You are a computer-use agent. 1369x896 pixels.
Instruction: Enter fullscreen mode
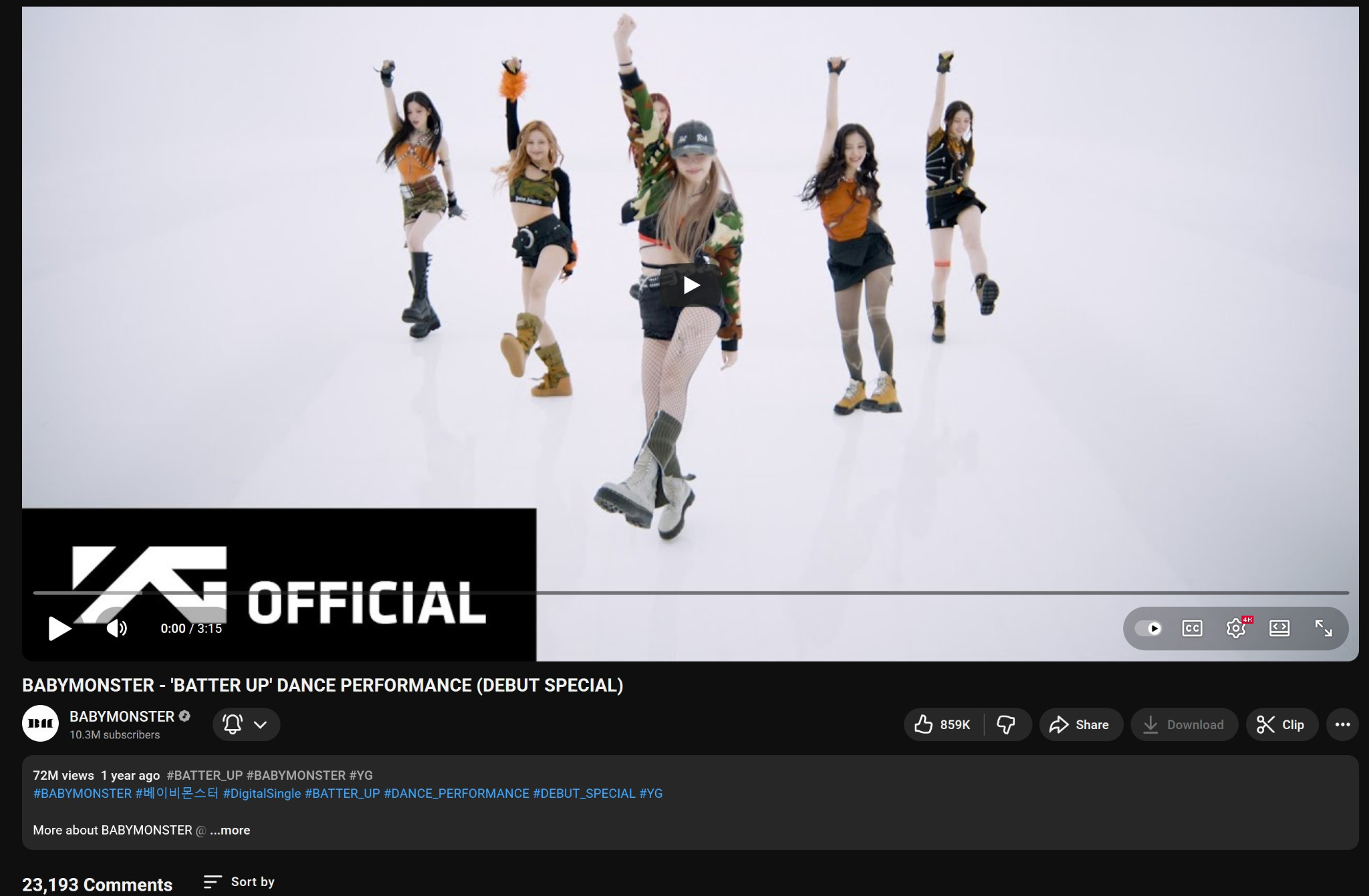[x=1324, y=628]
